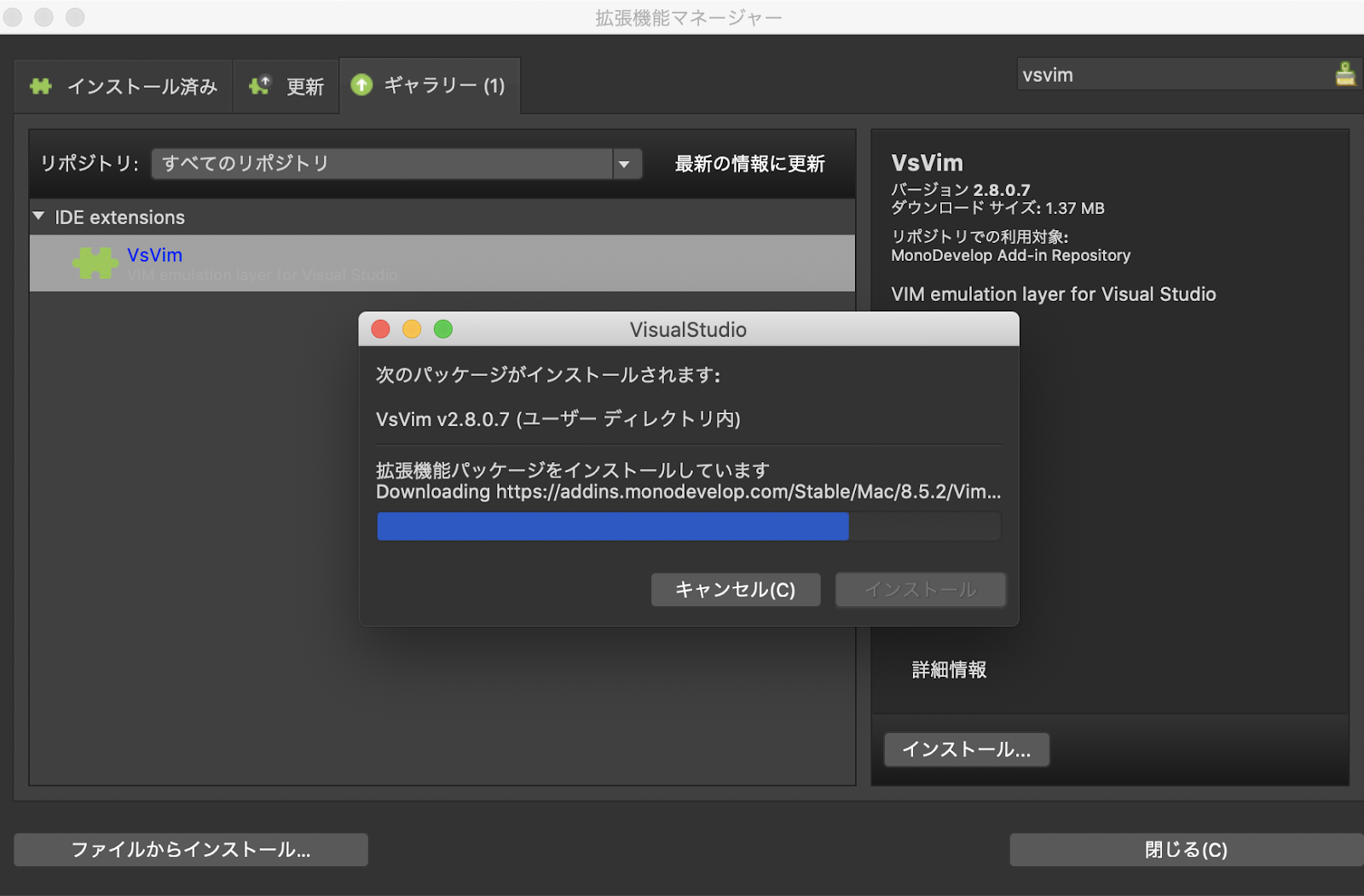1364x896 pixels.
Task: Click 最新の情報に更新 refresh button
Action: point(749,164)
